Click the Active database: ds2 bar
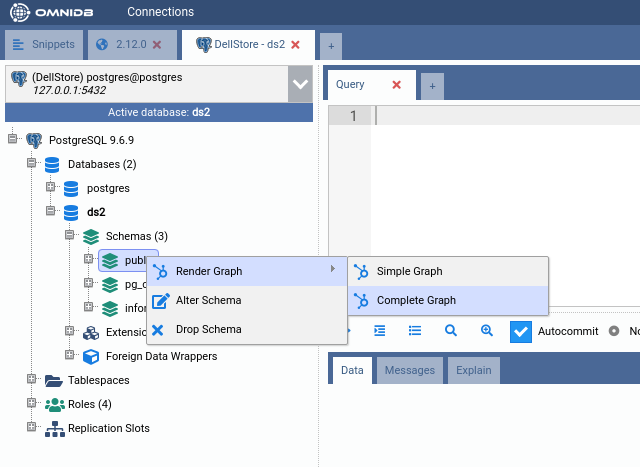 [x=159, y=112]
